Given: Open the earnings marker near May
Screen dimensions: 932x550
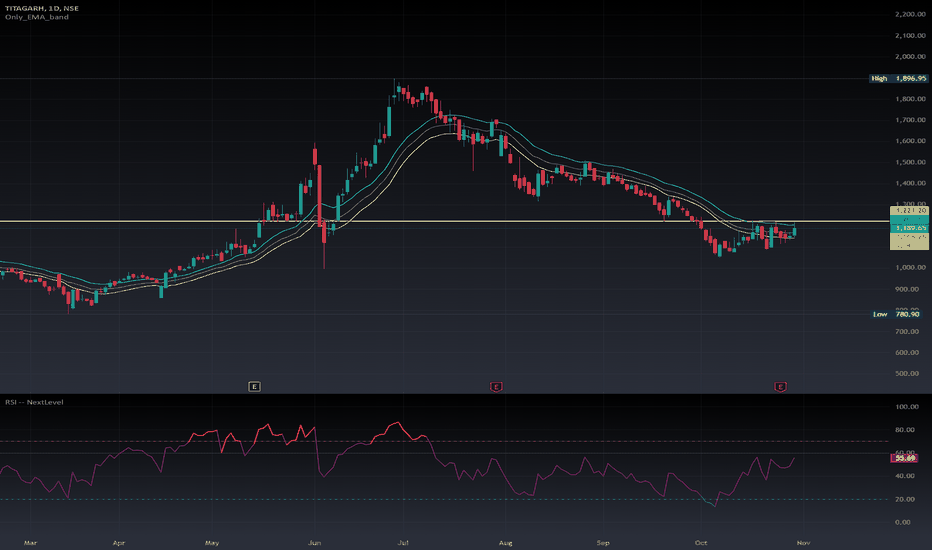Looking at the screenshot, I should tap(254, 386).
